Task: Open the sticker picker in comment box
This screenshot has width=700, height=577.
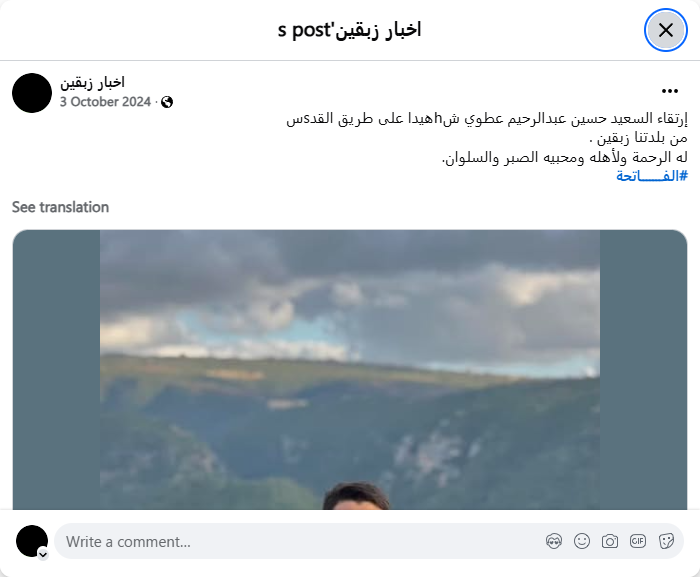Action: tap(666, 541)
